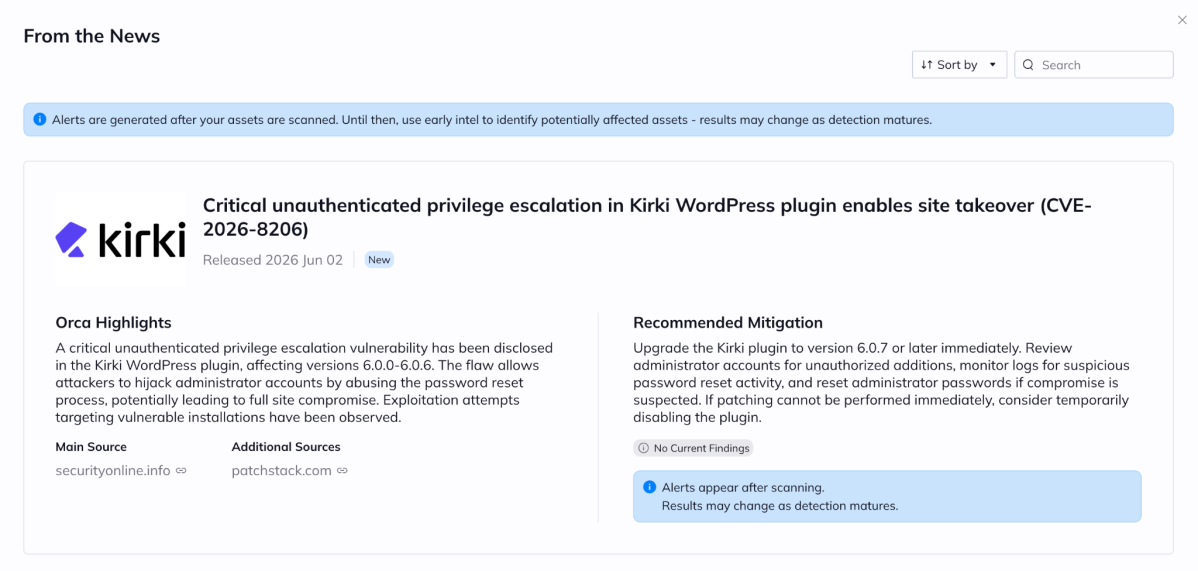Click the Recommended Mitigation heading
1198x571 pixels.
[728, 323]
